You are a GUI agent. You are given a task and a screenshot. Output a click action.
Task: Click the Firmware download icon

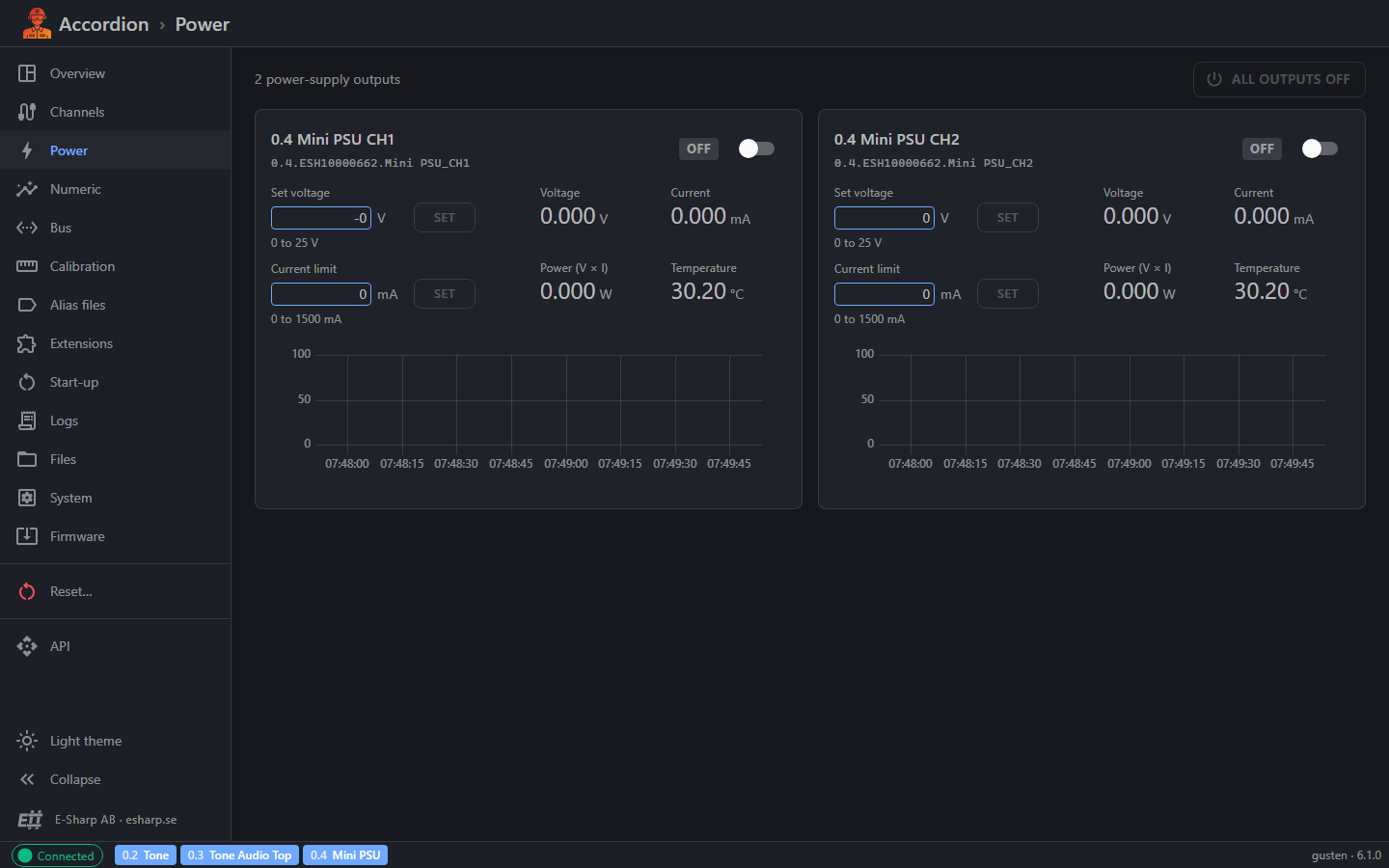tap(27, 536)
